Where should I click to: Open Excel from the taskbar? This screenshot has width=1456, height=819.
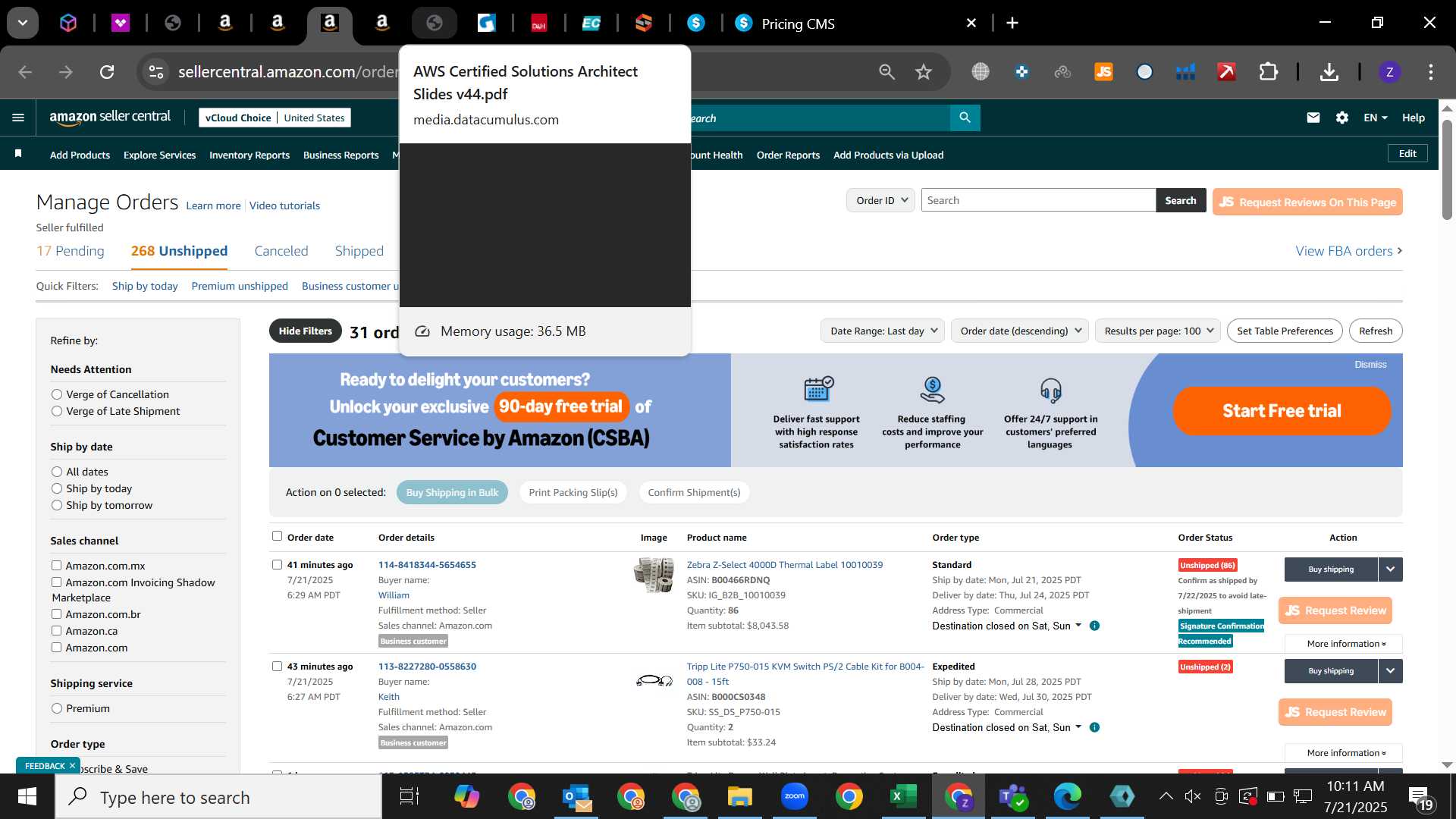coord(902,796)
